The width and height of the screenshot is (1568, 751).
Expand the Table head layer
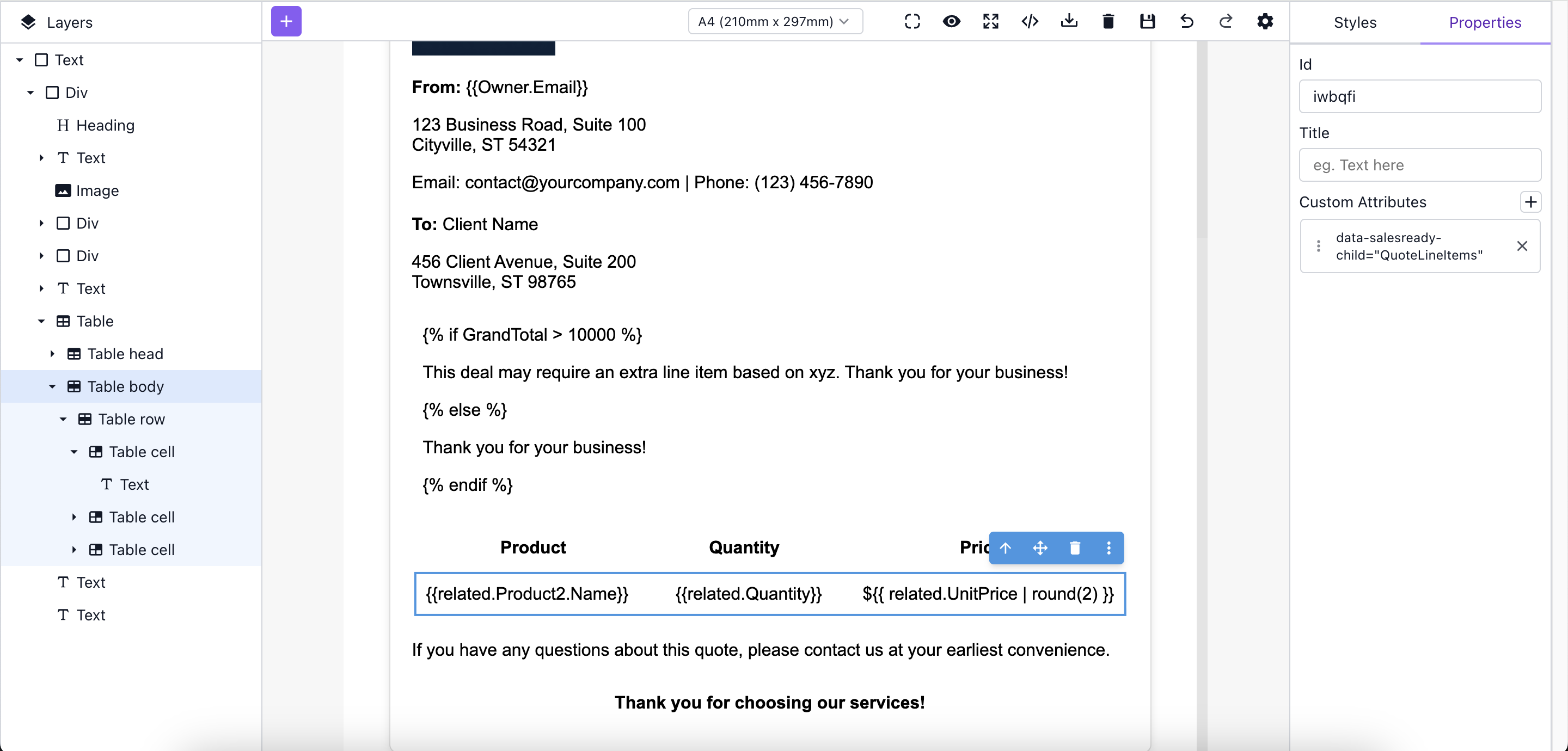coord(52,354)
